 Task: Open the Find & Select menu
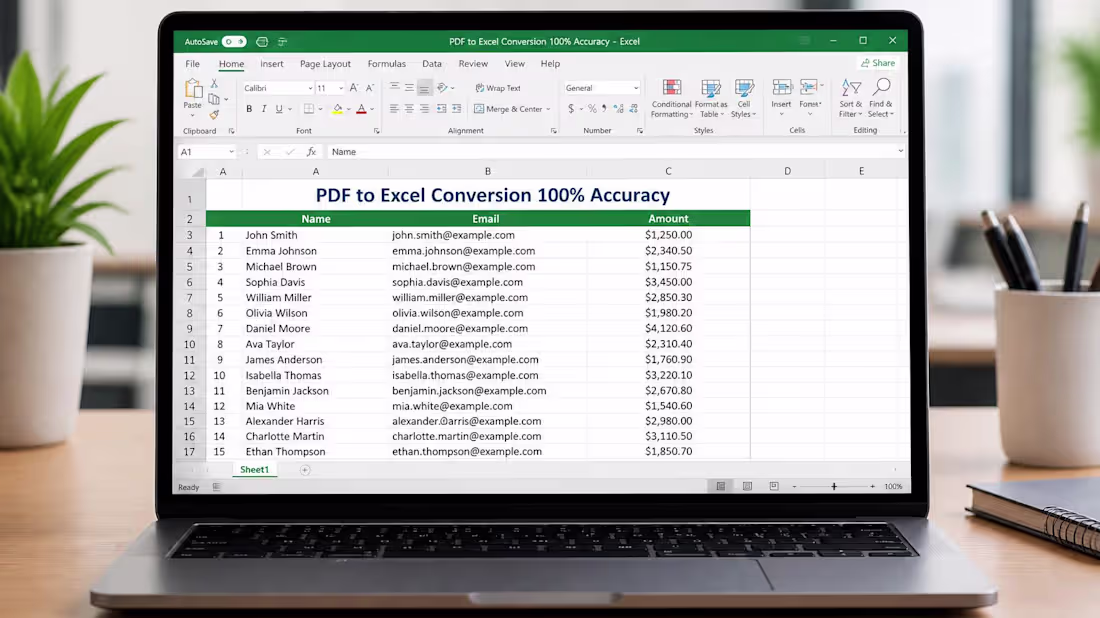881,98
